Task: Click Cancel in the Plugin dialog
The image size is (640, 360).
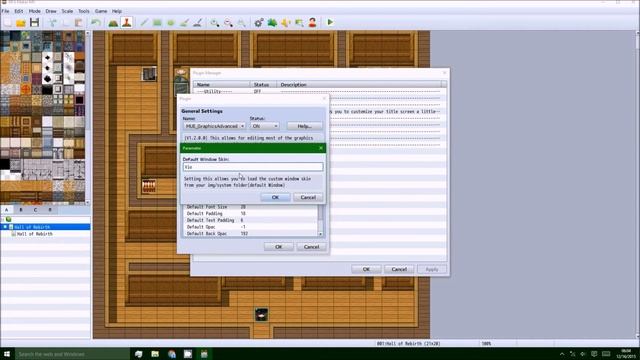Action: pos(311,247)
